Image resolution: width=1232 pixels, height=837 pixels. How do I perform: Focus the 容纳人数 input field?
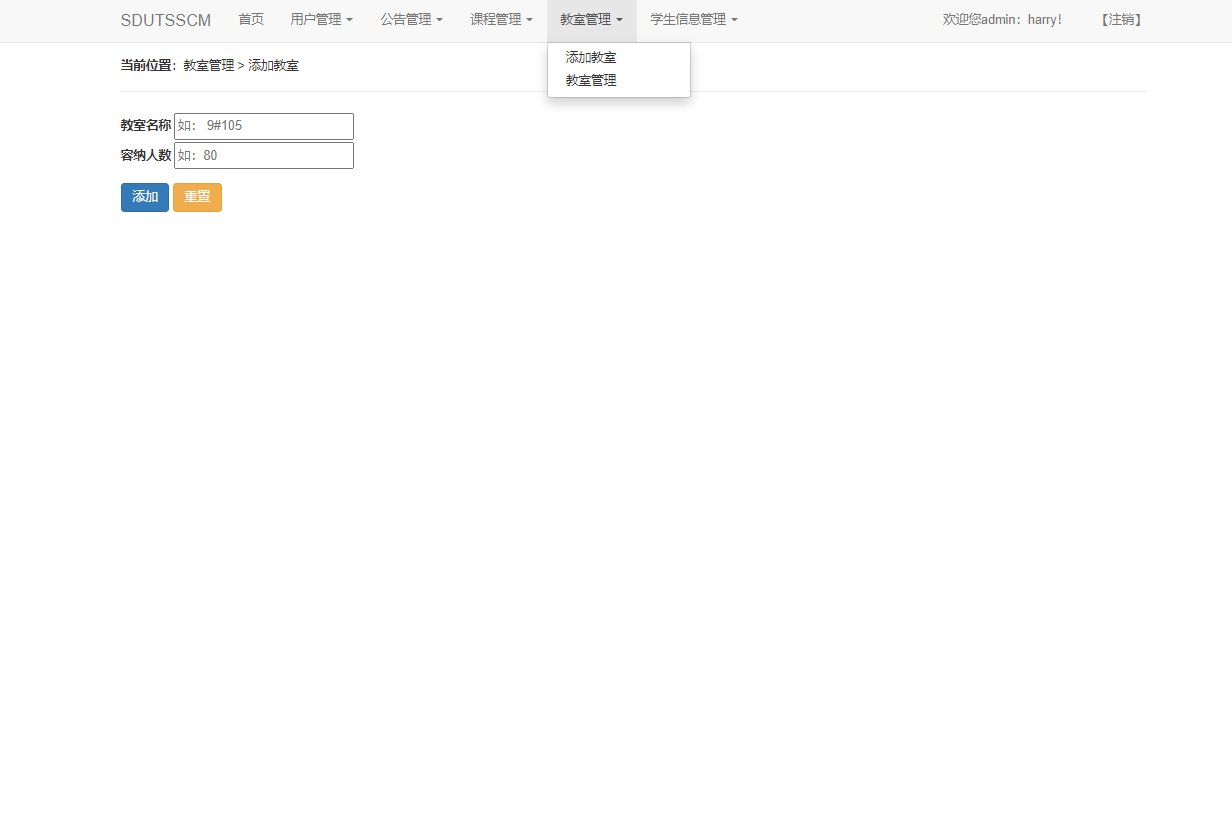coord(263,155)
